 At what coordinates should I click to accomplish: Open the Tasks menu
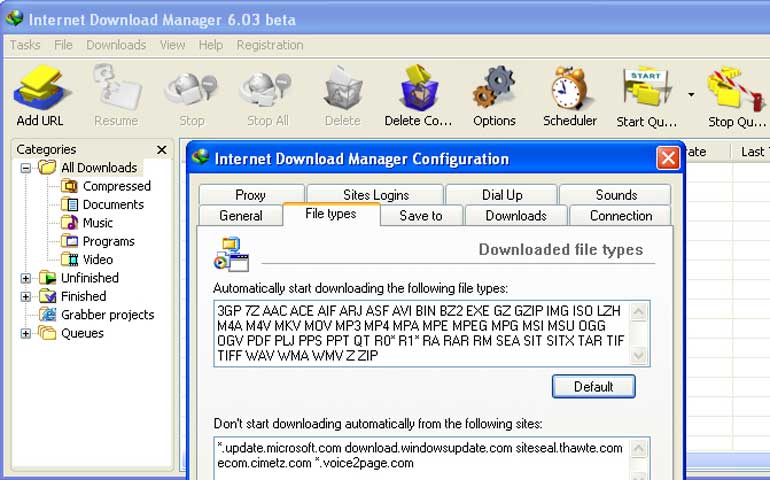[x=25, y=45]
